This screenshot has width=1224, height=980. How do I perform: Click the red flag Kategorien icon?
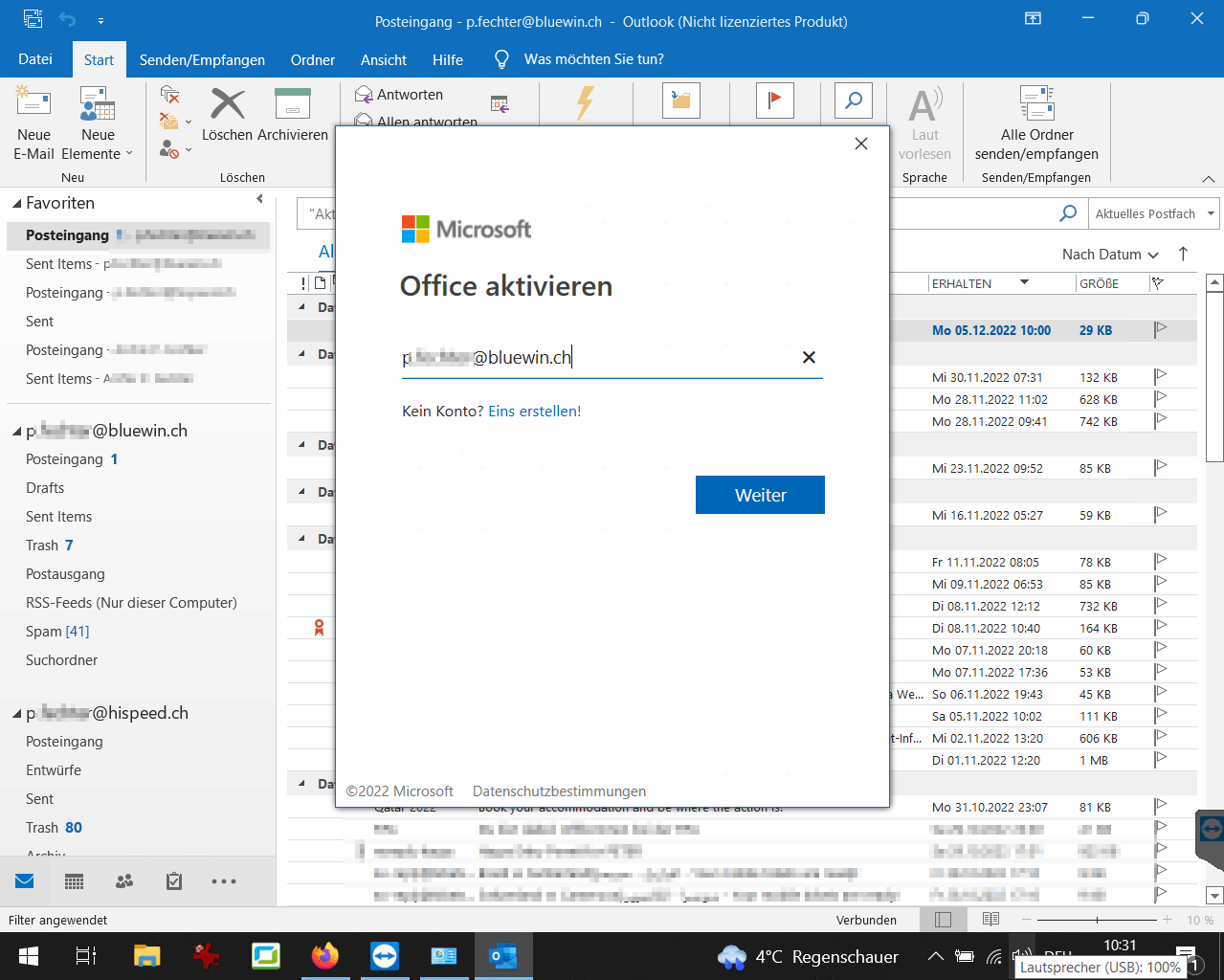point(775,100)
